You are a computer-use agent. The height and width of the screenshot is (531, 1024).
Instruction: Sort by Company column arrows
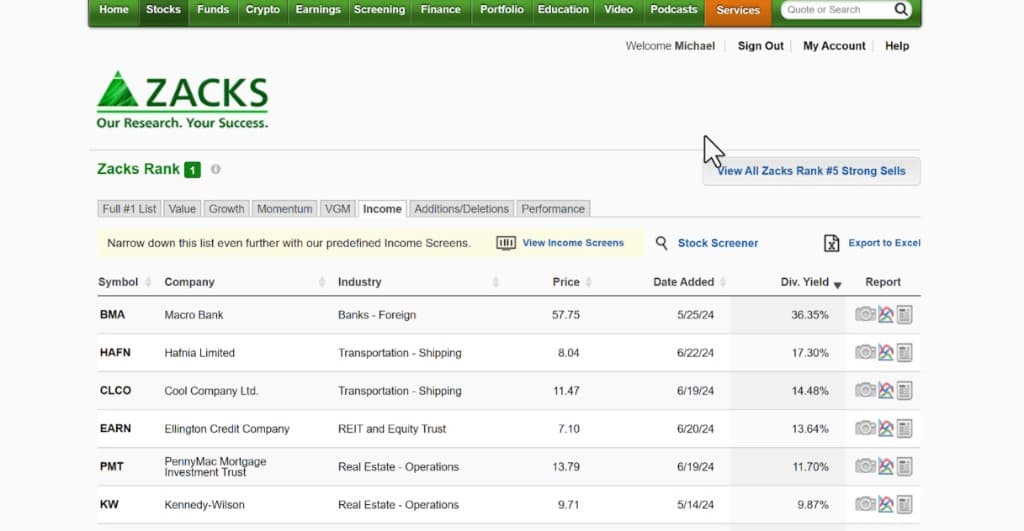[x=322, y=282]
